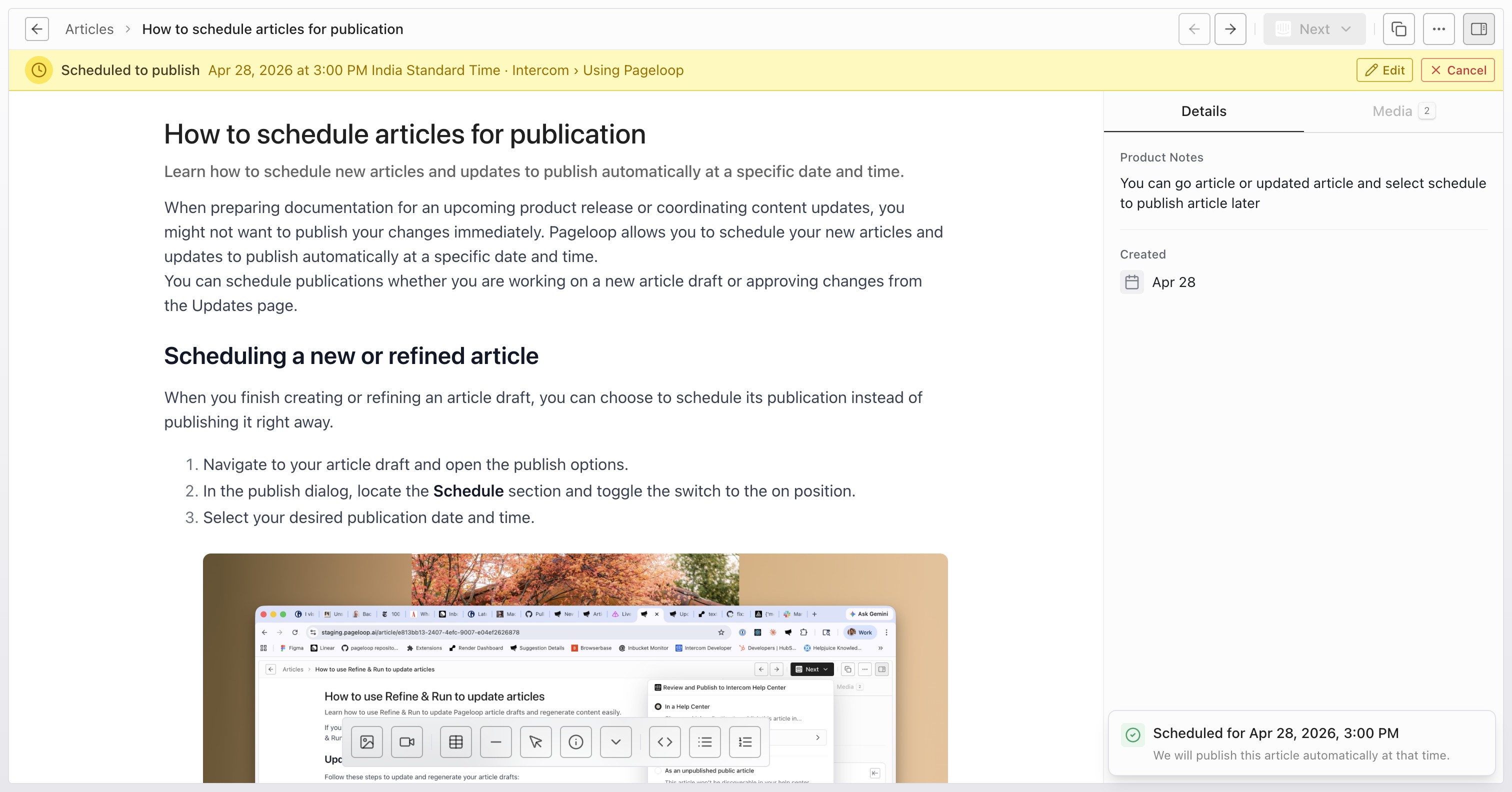The width and height of the screenshot is (1512, 792).
Task: Click 'Intercom › Using Pageloop' in banner
Action: (597, 70)
